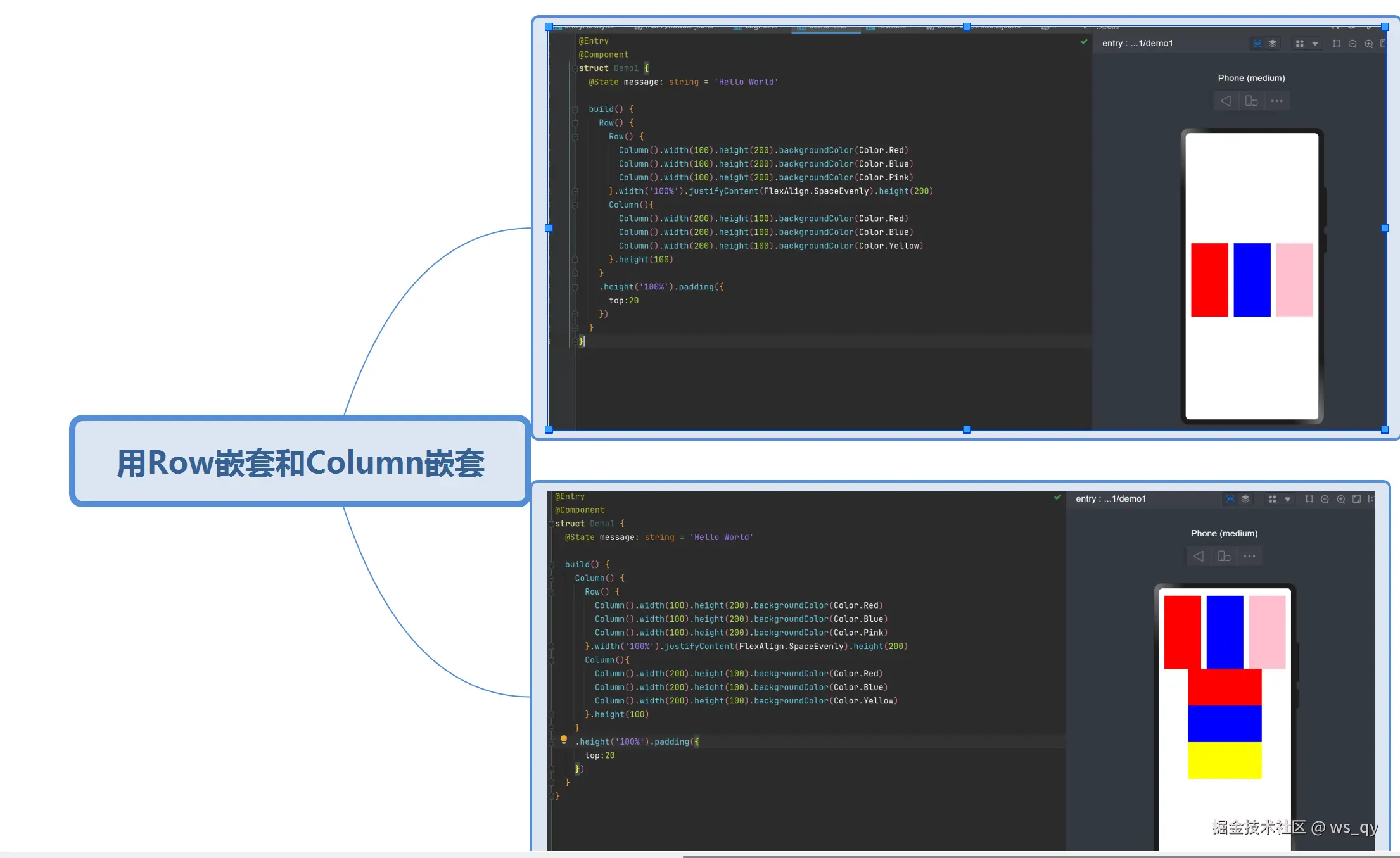Click the yellow lightbulb hint in lower editor
Screen dimensions: 1400x858
coord(563,739)
